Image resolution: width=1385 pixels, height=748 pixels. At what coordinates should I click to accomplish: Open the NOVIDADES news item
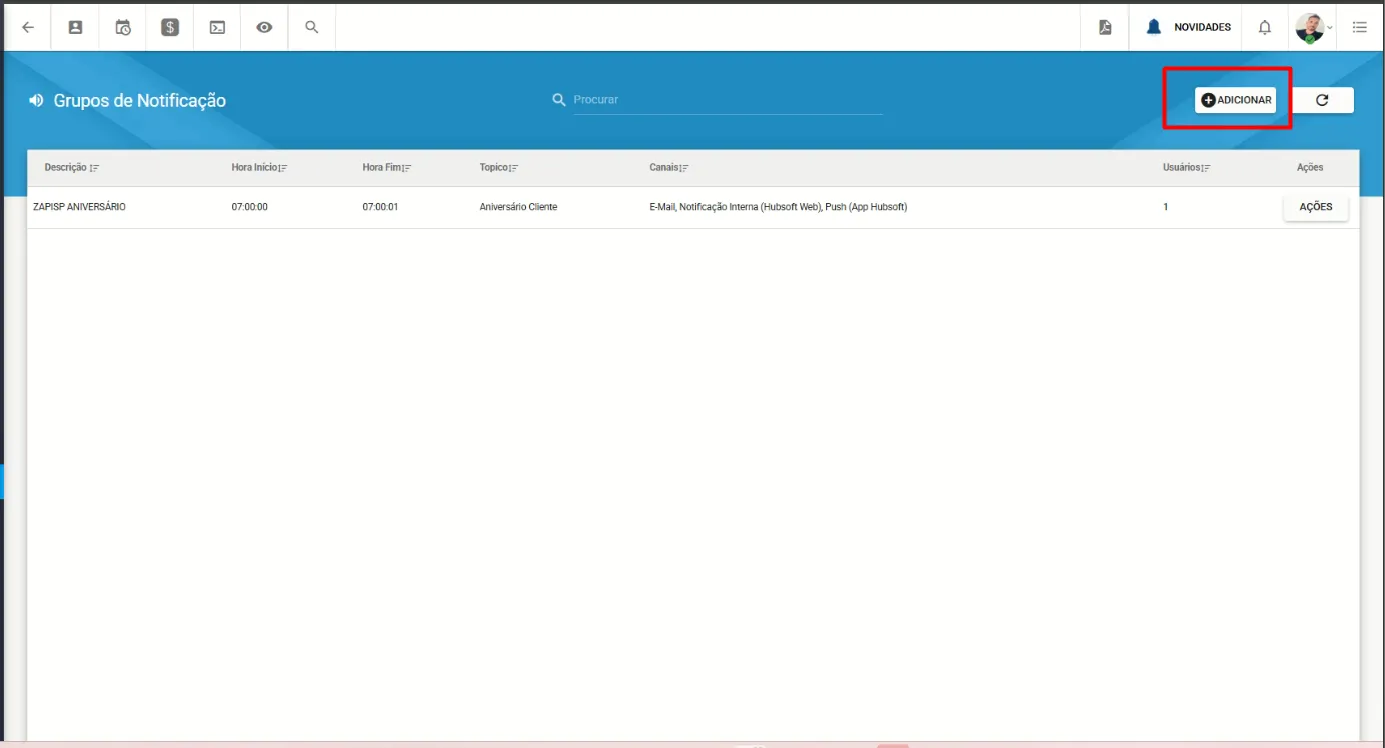[x=1188, y=28]
